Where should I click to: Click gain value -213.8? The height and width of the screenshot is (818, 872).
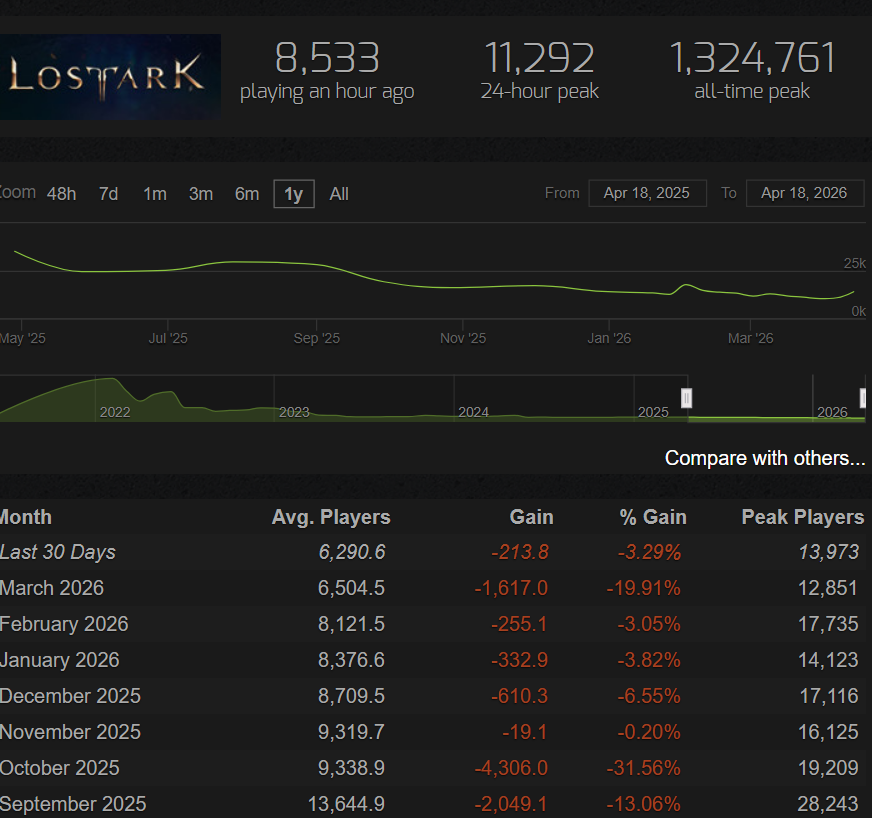(x=520, y=552)
